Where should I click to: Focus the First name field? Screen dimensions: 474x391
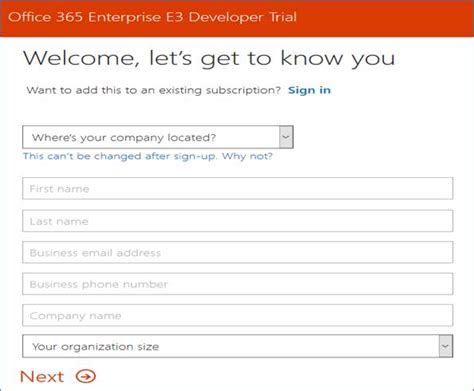[238, 189]
